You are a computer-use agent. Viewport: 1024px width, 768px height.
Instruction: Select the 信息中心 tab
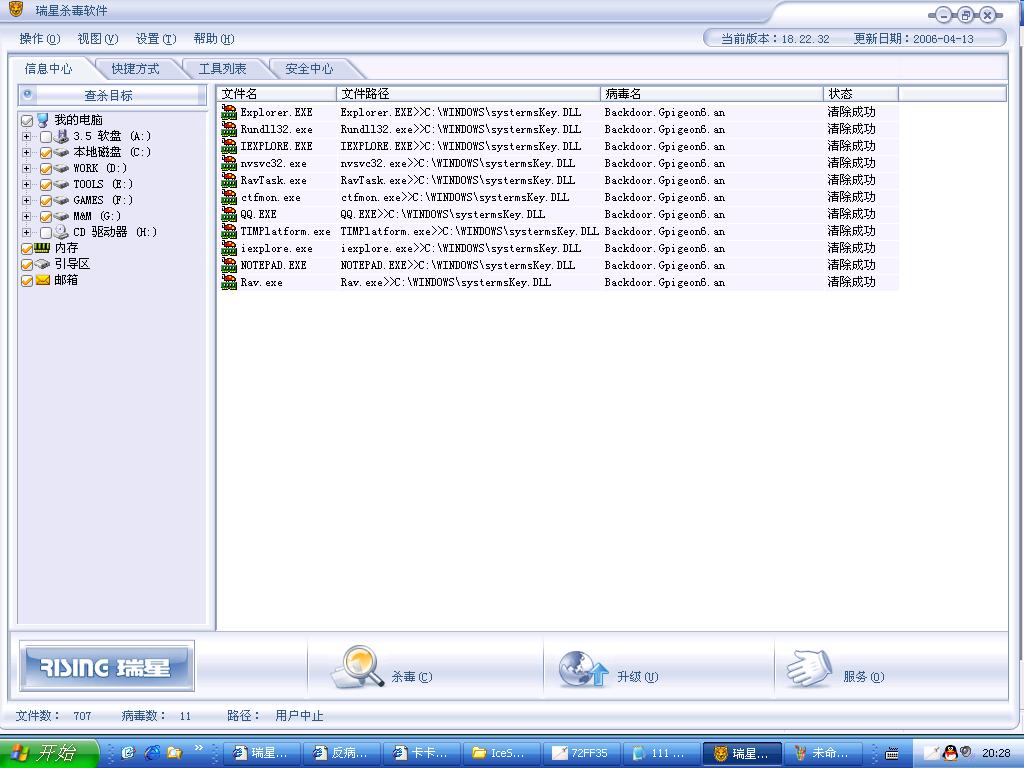click(x=49, y=69)
